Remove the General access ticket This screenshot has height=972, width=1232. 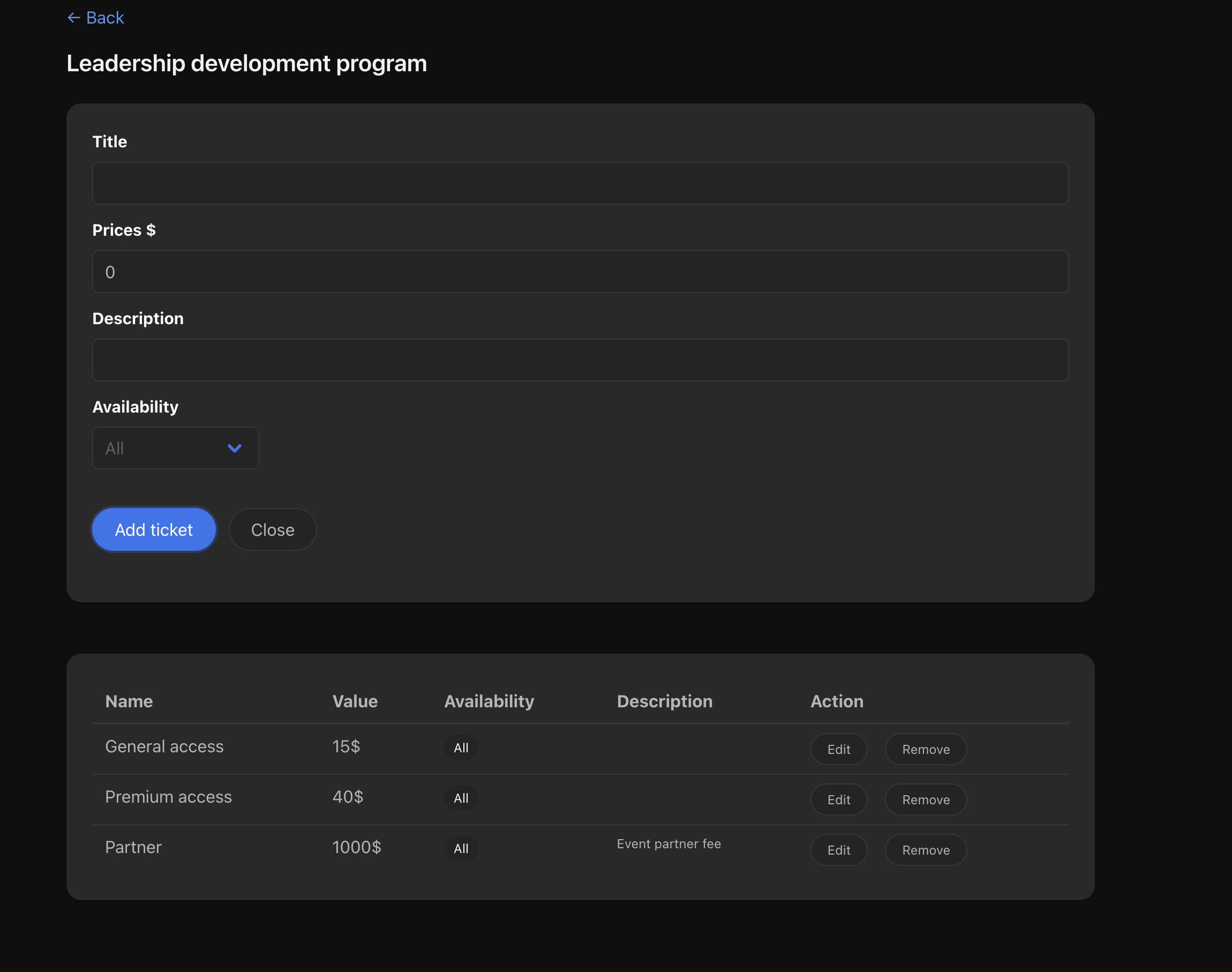point(925,749)
